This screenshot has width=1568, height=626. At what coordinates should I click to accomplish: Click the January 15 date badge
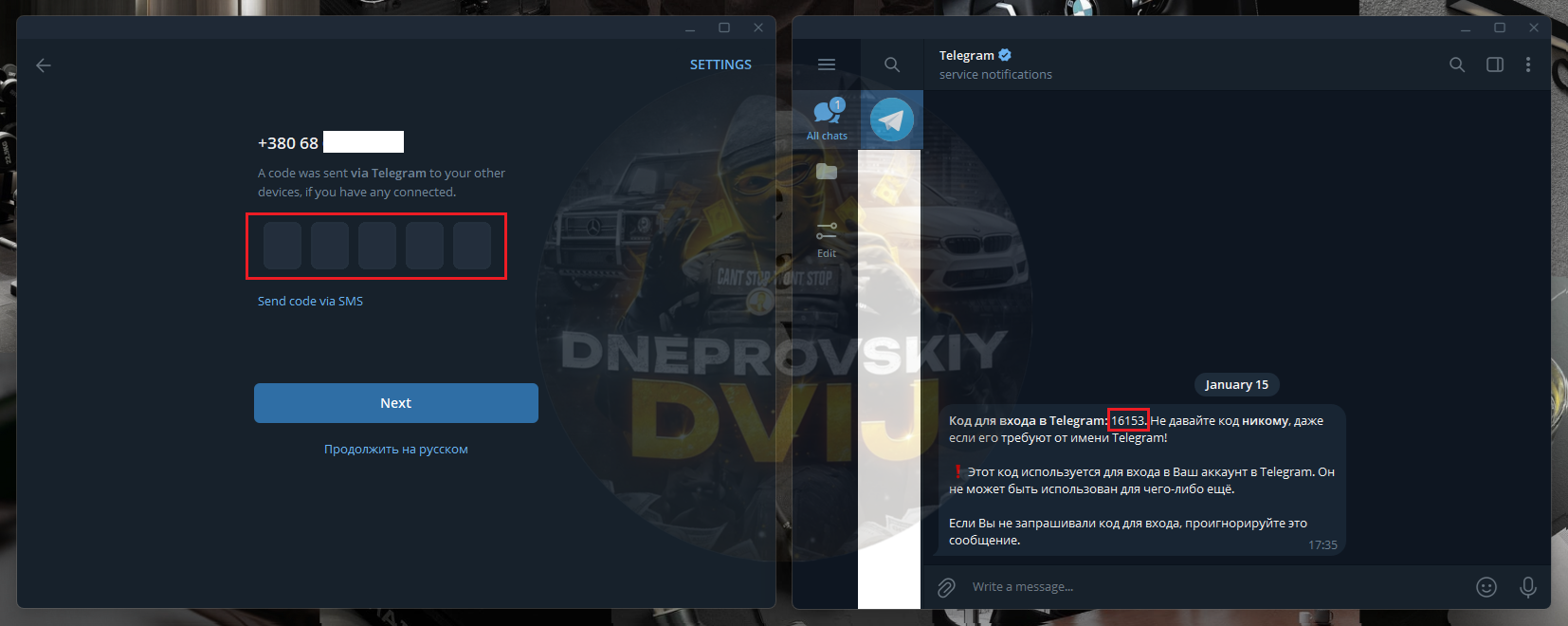click(1236, 384)
